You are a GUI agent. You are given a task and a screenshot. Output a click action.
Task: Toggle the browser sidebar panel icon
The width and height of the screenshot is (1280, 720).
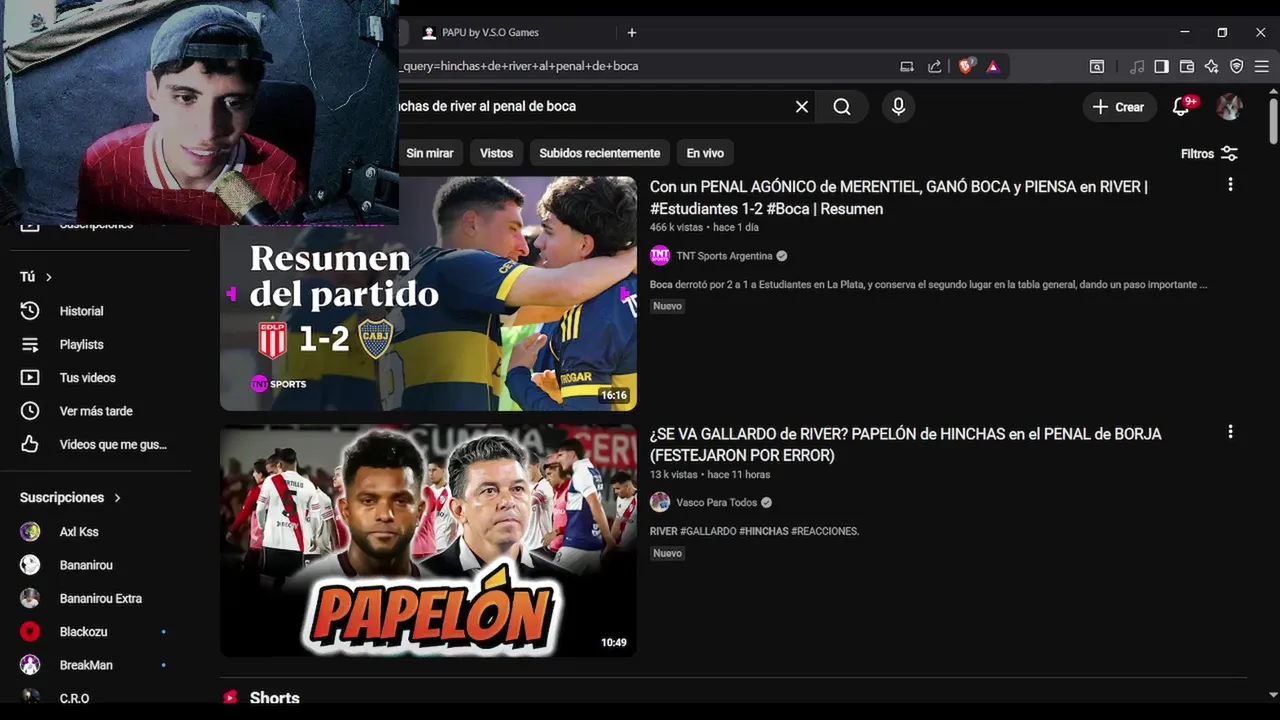click(1161, 66)
